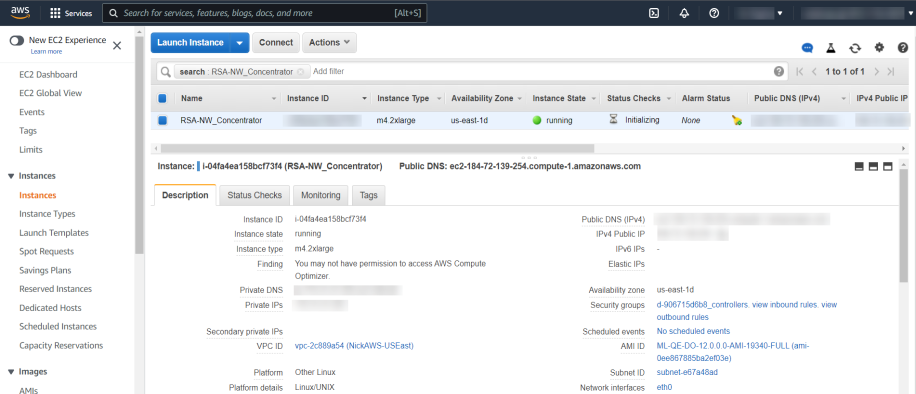916x394 pixels.
Task: Open the Launch Instance dropdown arrow
Action: click(240, 43)
